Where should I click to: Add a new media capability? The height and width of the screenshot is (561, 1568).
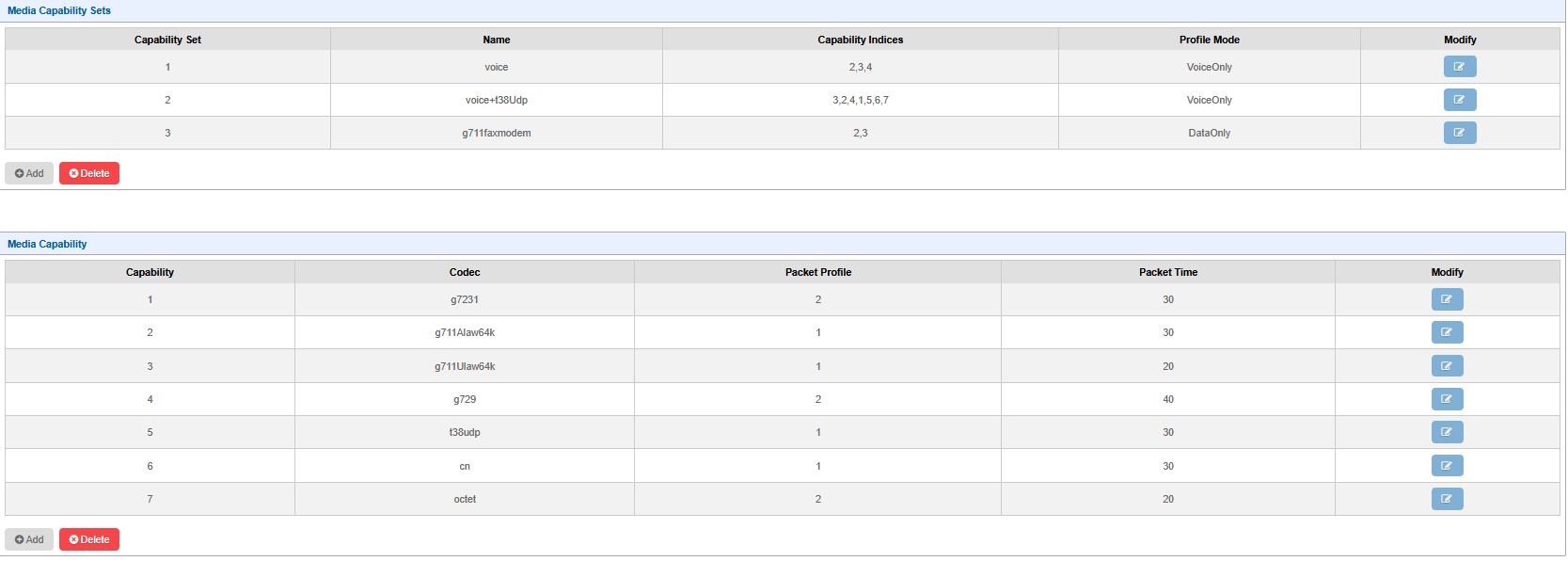point(29,539)
